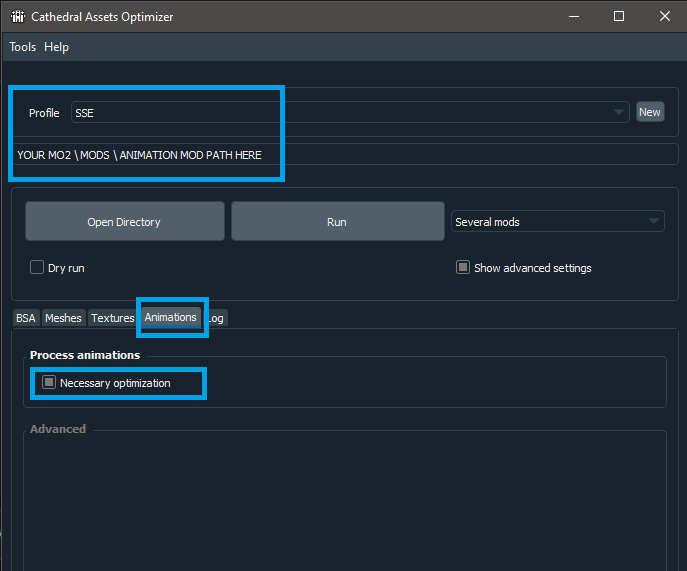Click the Advanced group title
The height and width of the screenshot is (571, 687).
58,429
